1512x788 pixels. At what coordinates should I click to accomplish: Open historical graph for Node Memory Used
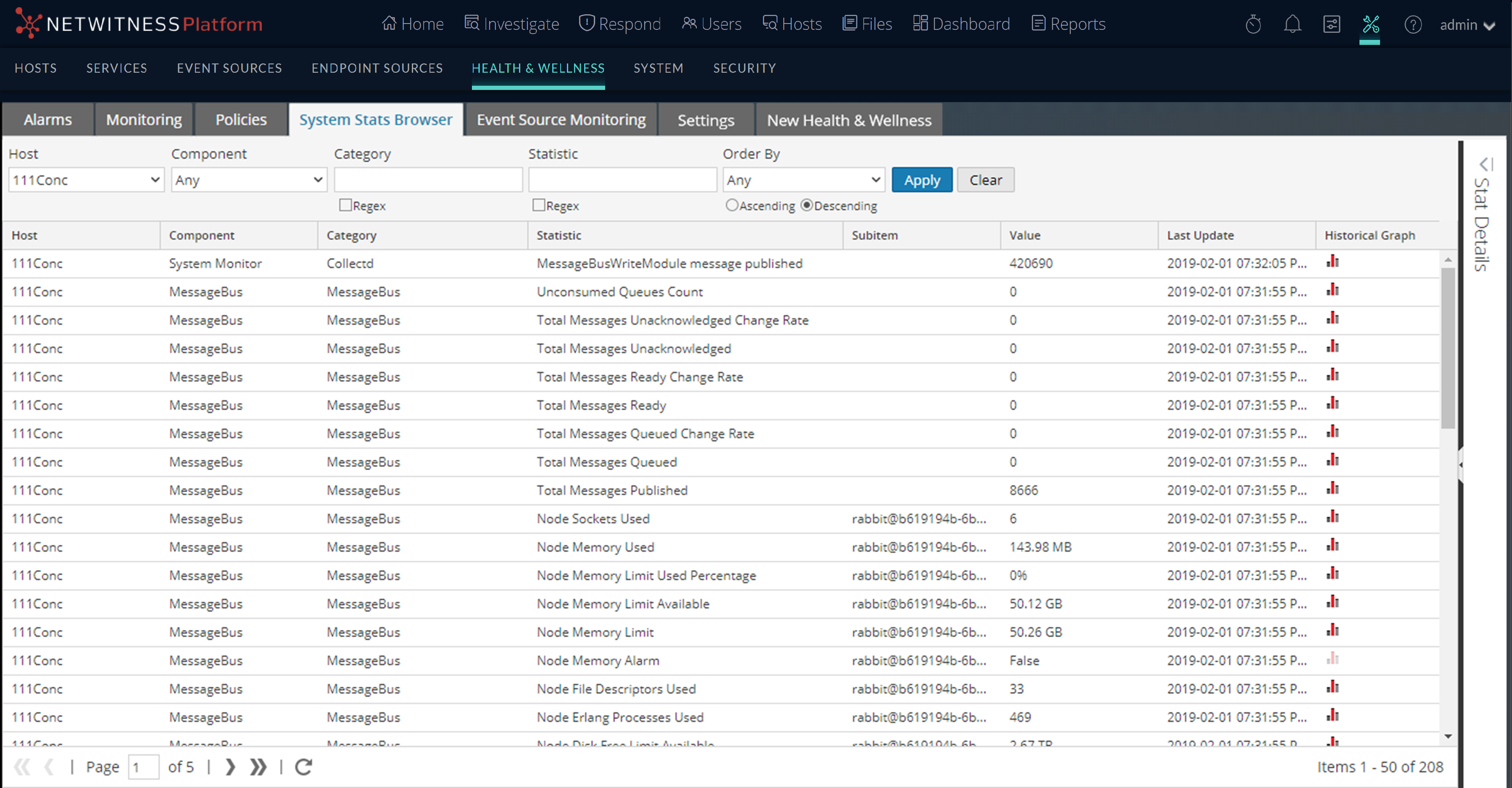point(1333,545)
